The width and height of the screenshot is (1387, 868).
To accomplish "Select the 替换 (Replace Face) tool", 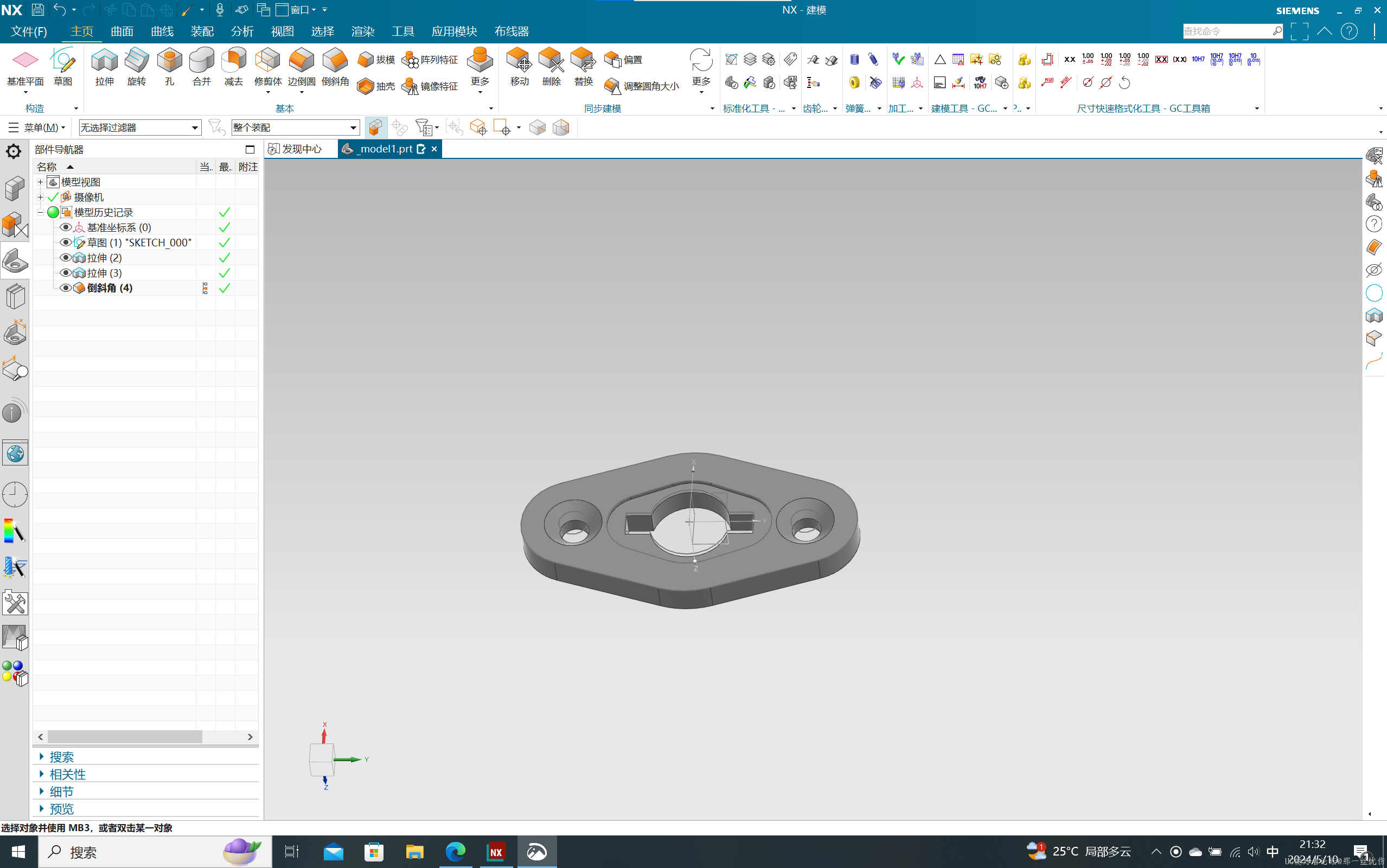I will tap(584, 67).
